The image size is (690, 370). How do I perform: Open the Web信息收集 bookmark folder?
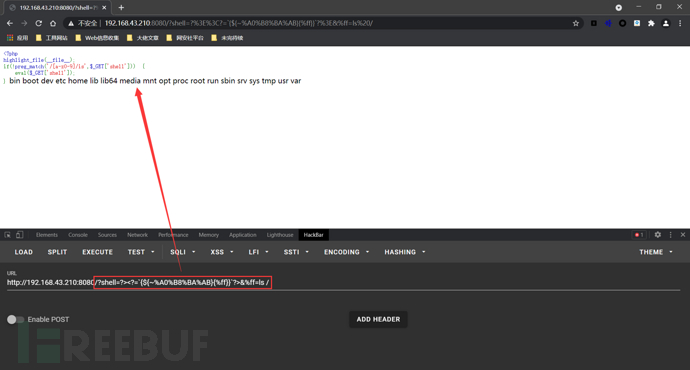98,38
